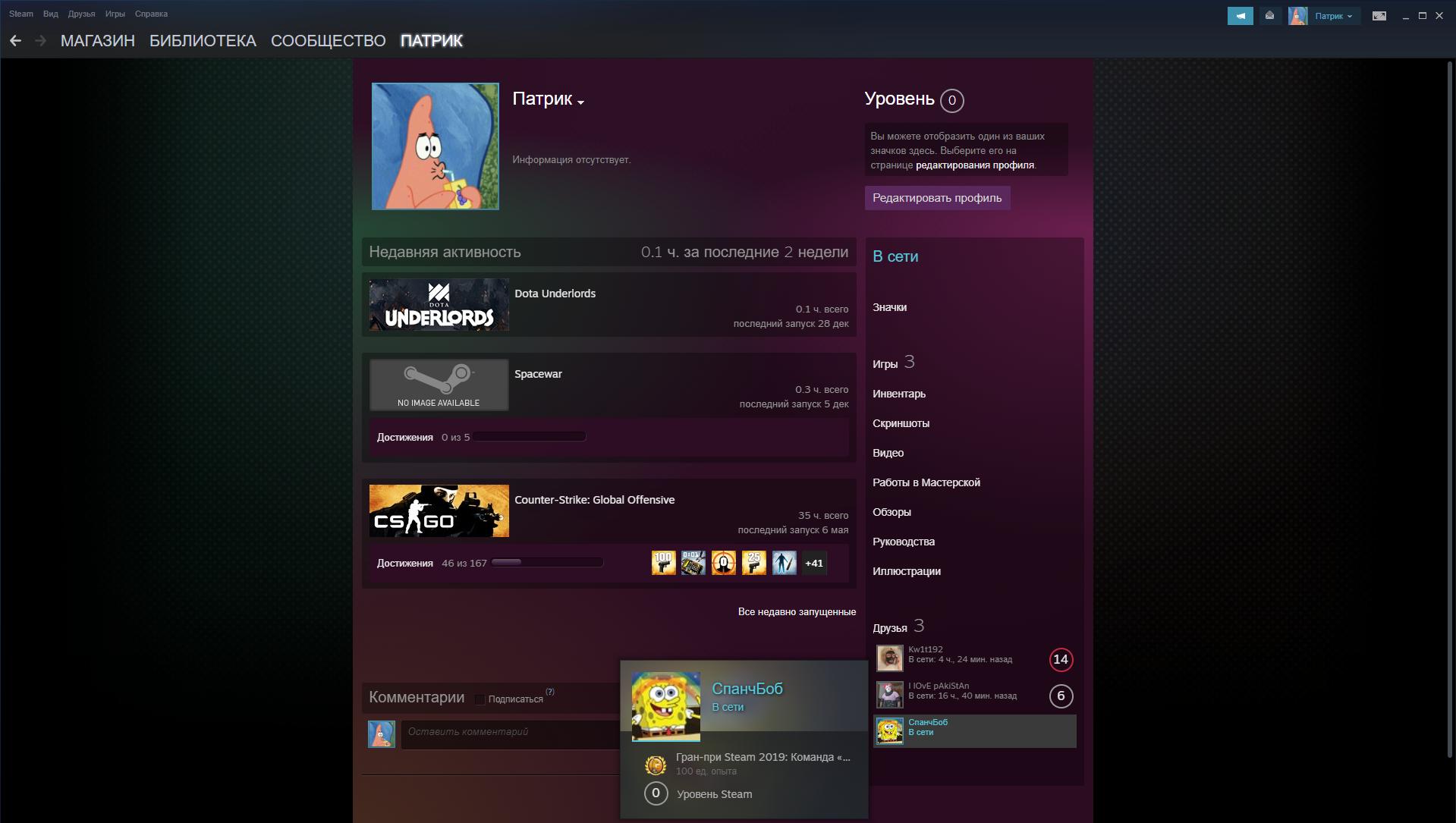Open the announcements megaphone icon
Image resolution: width=1456 pixels, height=823 pixels.
(1240, 15)
